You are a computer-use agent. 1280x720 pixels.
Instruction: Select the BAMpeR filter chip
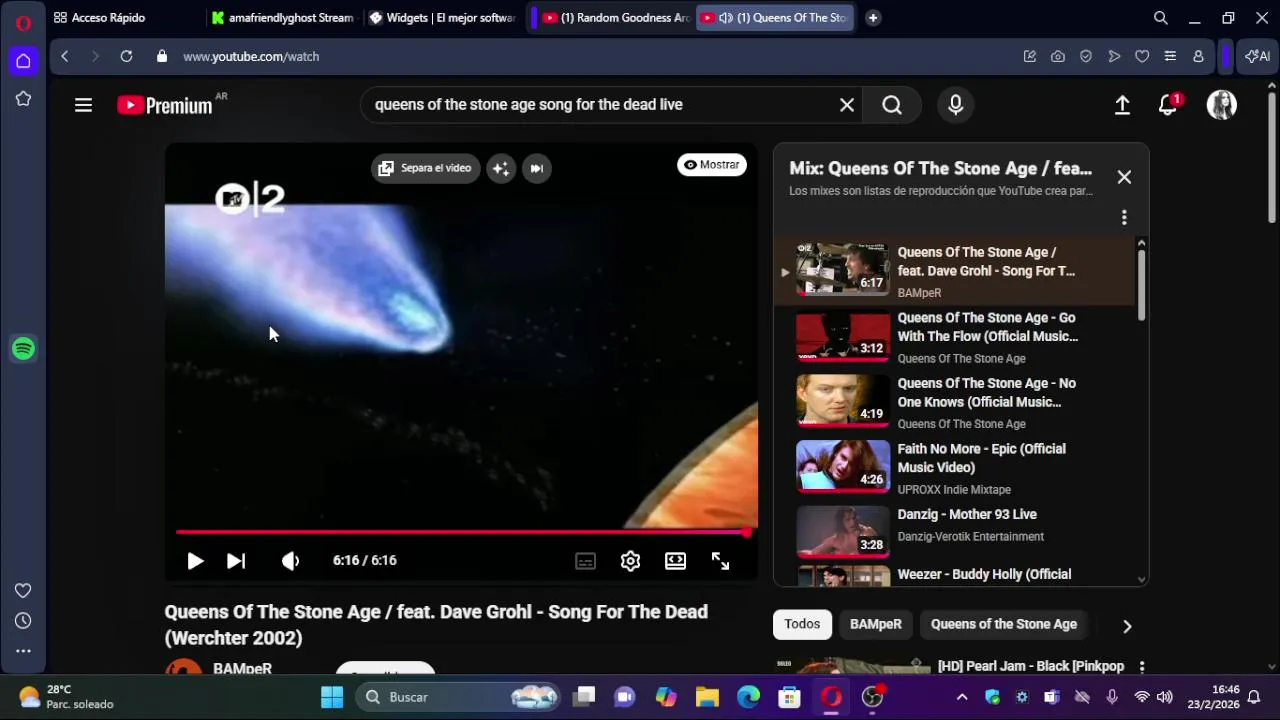pos(876,624)
